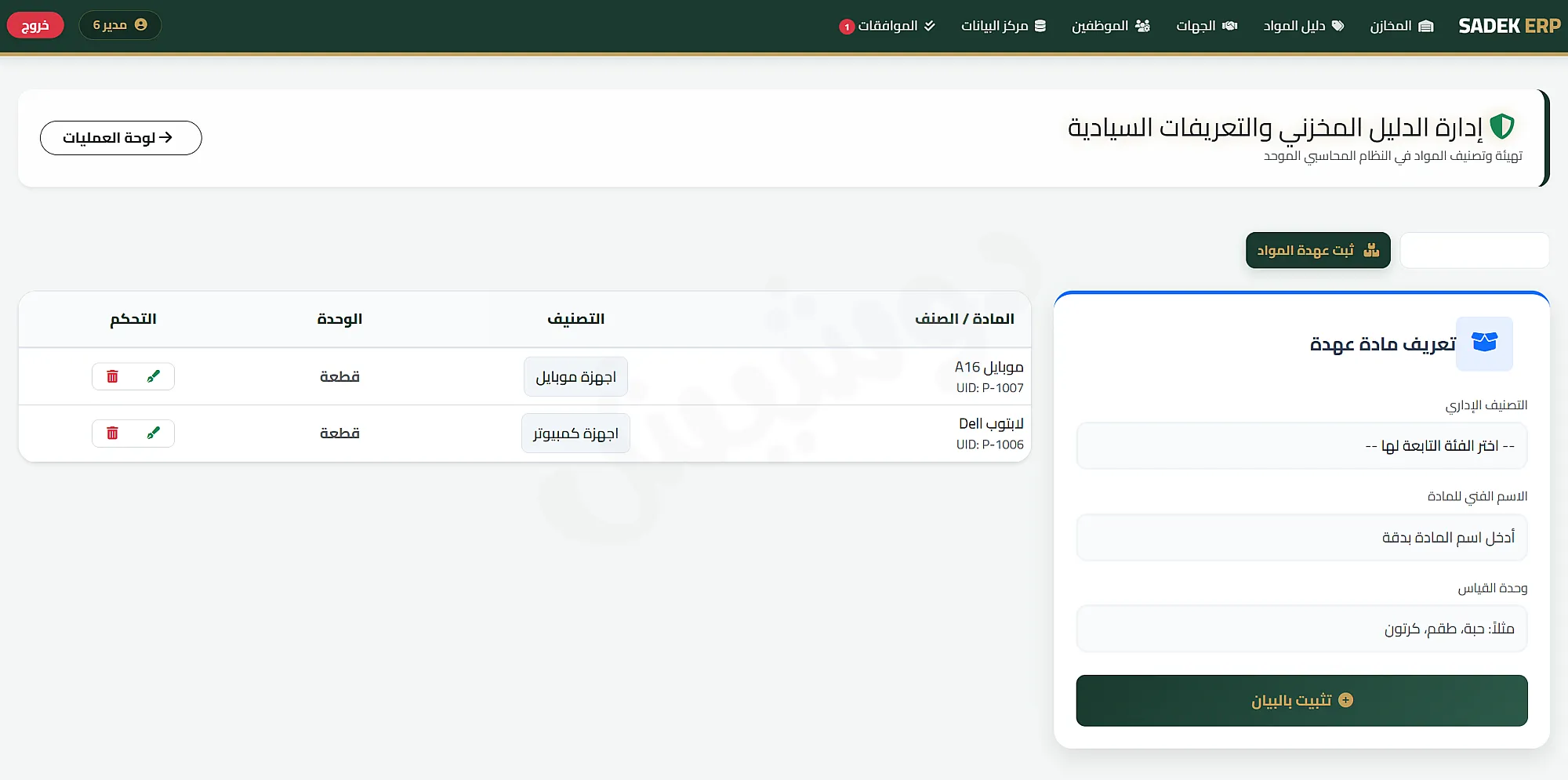
Task: Select the ثبت عهدة المواد tab
Action: [x=1318, y=250]
